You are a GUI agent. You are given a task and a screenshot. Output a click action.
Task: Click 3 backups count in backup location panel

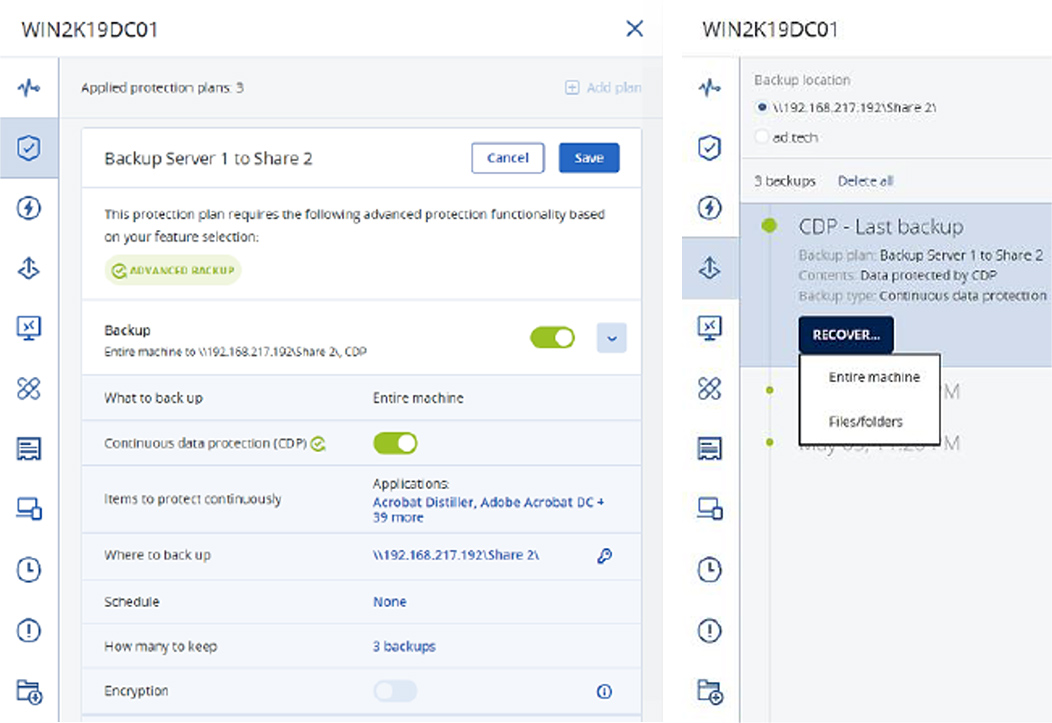point(785,181)
